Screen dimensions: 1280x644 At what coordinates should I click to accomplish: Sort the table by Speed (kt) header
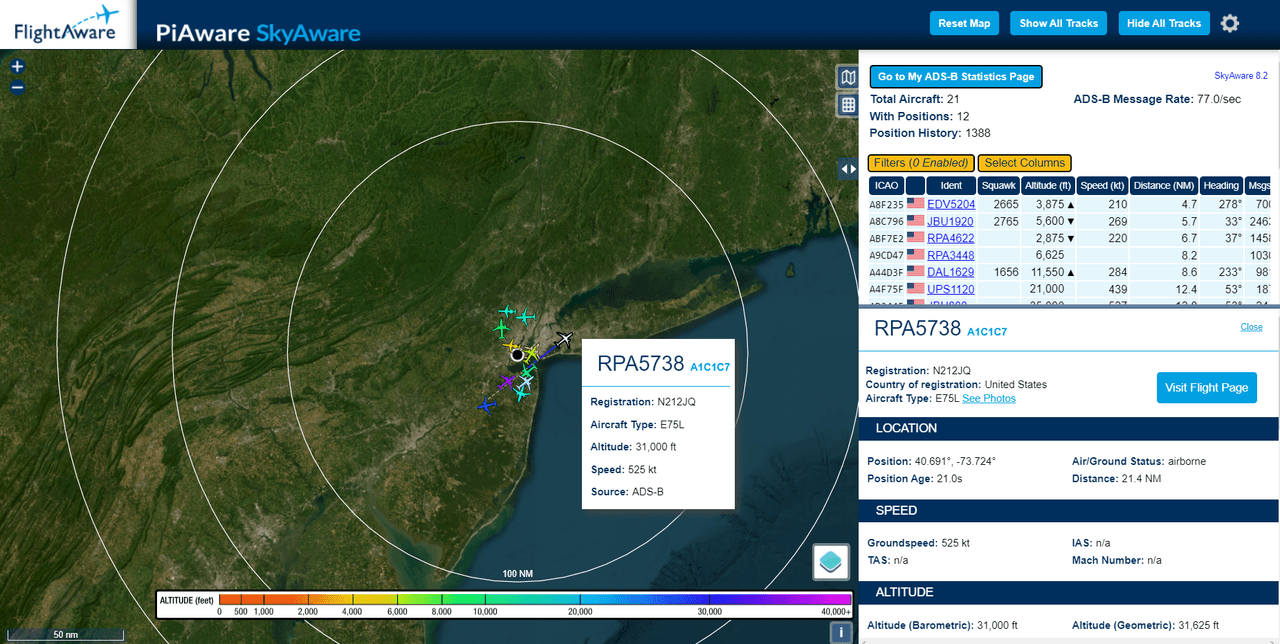(x=1103, y=185)
